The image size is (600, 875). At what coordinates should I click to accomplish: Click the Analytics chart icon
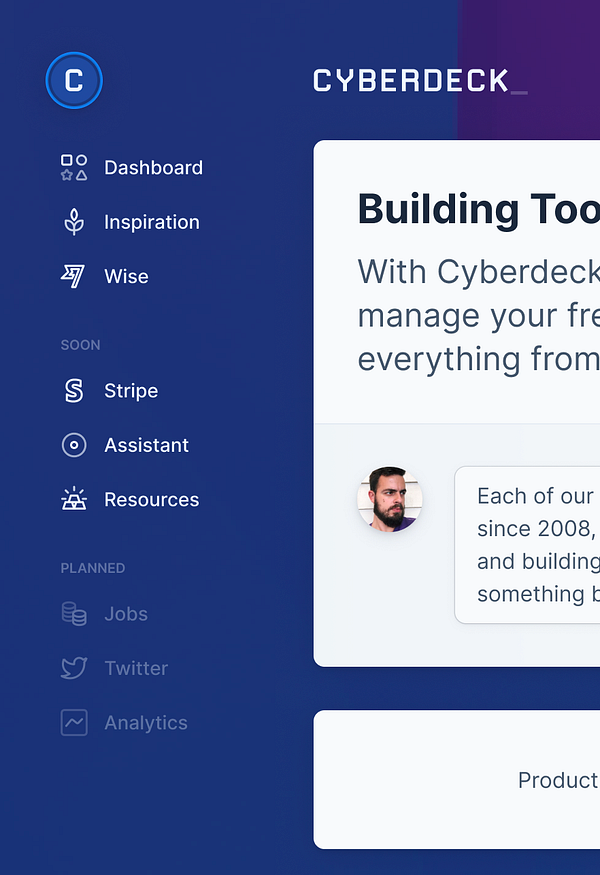tap(74, 723)
